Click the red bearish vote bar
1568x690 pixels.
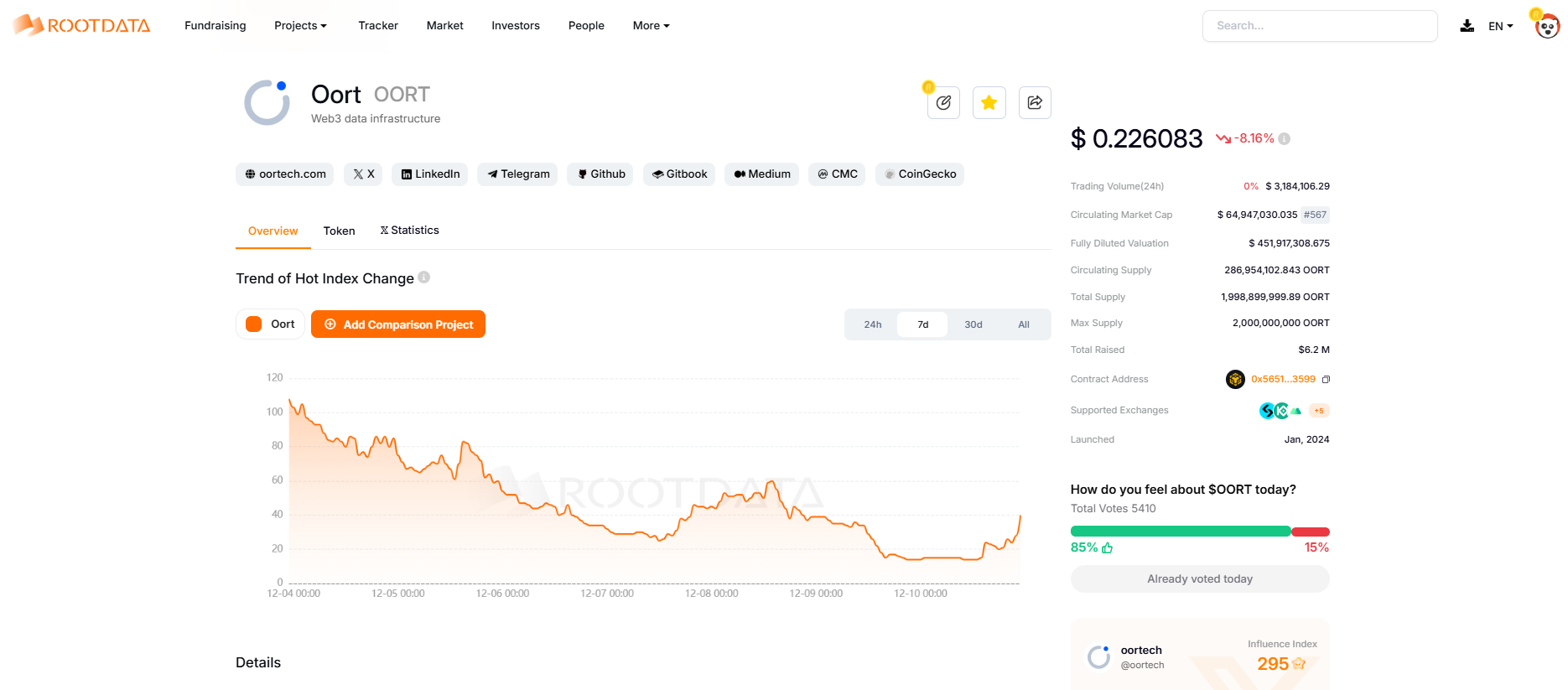1311,532
